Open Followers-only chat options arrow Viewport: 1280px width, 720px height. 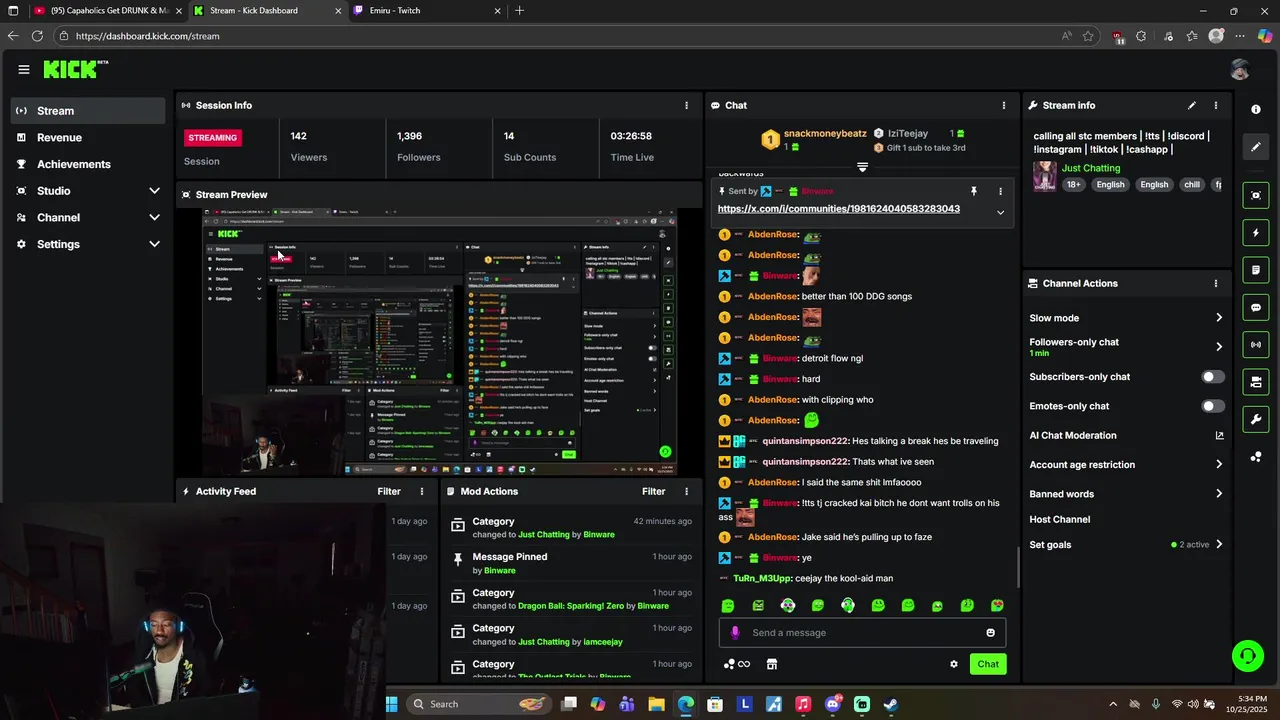pyautogui.click(x=1219, y=347)
